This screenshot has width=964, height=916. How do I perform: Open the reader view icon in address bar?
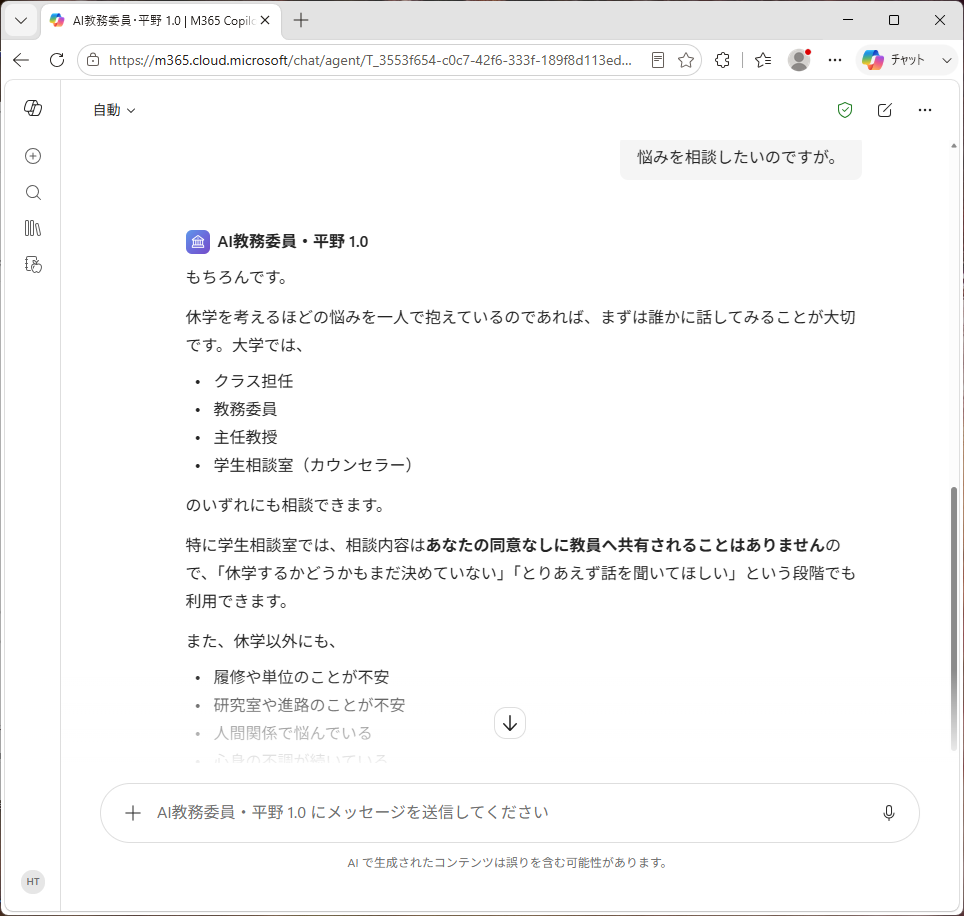(658, 60)
